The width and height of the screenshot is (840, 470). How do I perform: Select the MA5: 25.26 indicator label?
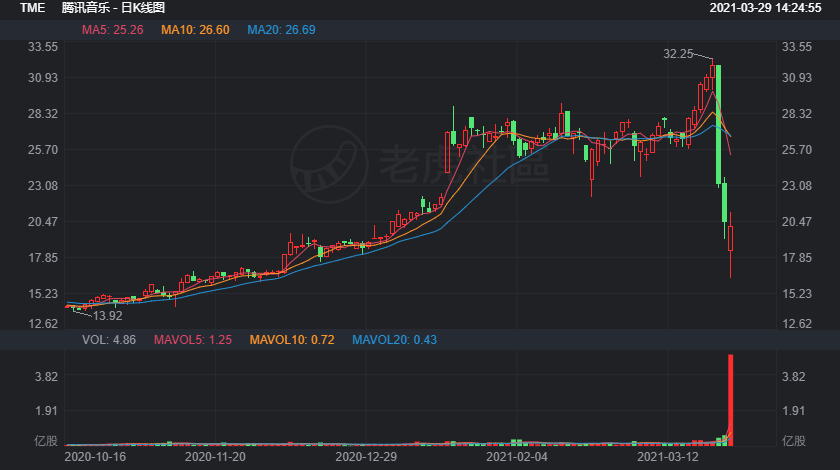pos(112,30)
